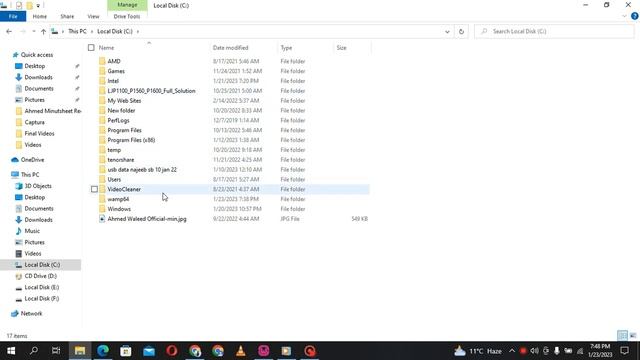This screenshot has height=360, width=640.
Task: Open address bar history dropdown
Action: coord(447,31)
